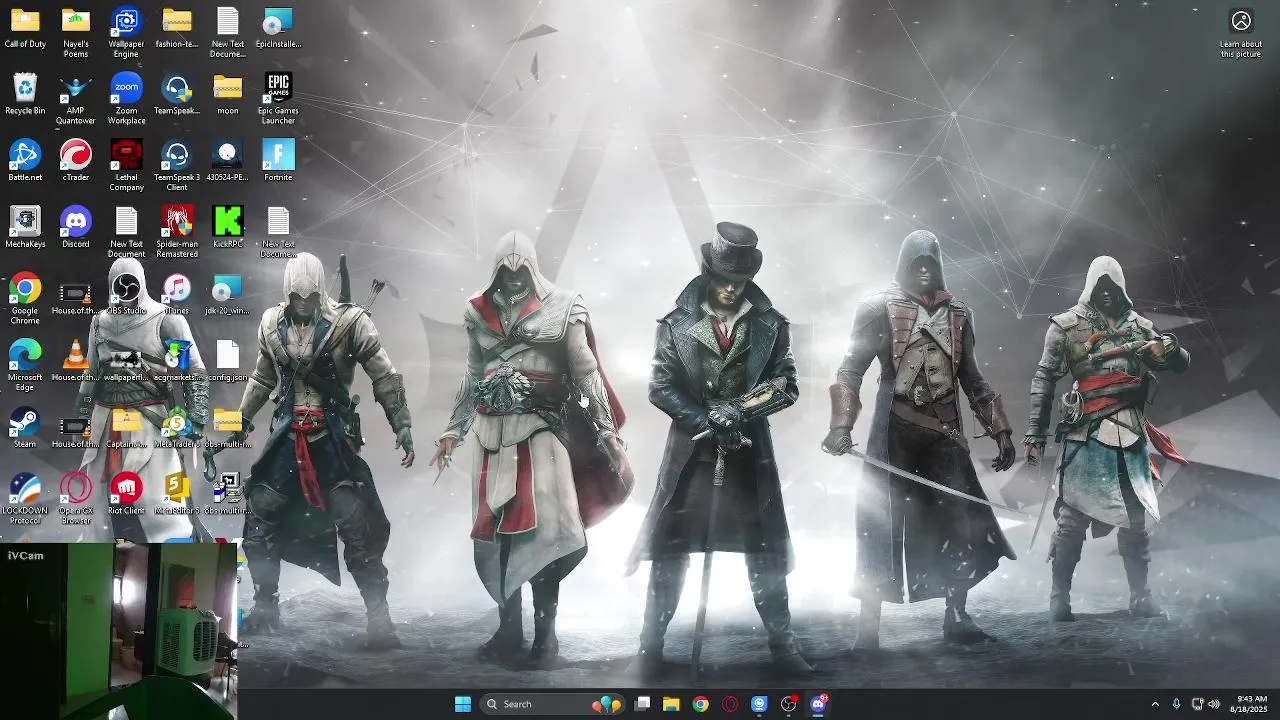1280x720 pixels.
Task: Launch Epic Games Launcher
Action: tap(278, 98)
